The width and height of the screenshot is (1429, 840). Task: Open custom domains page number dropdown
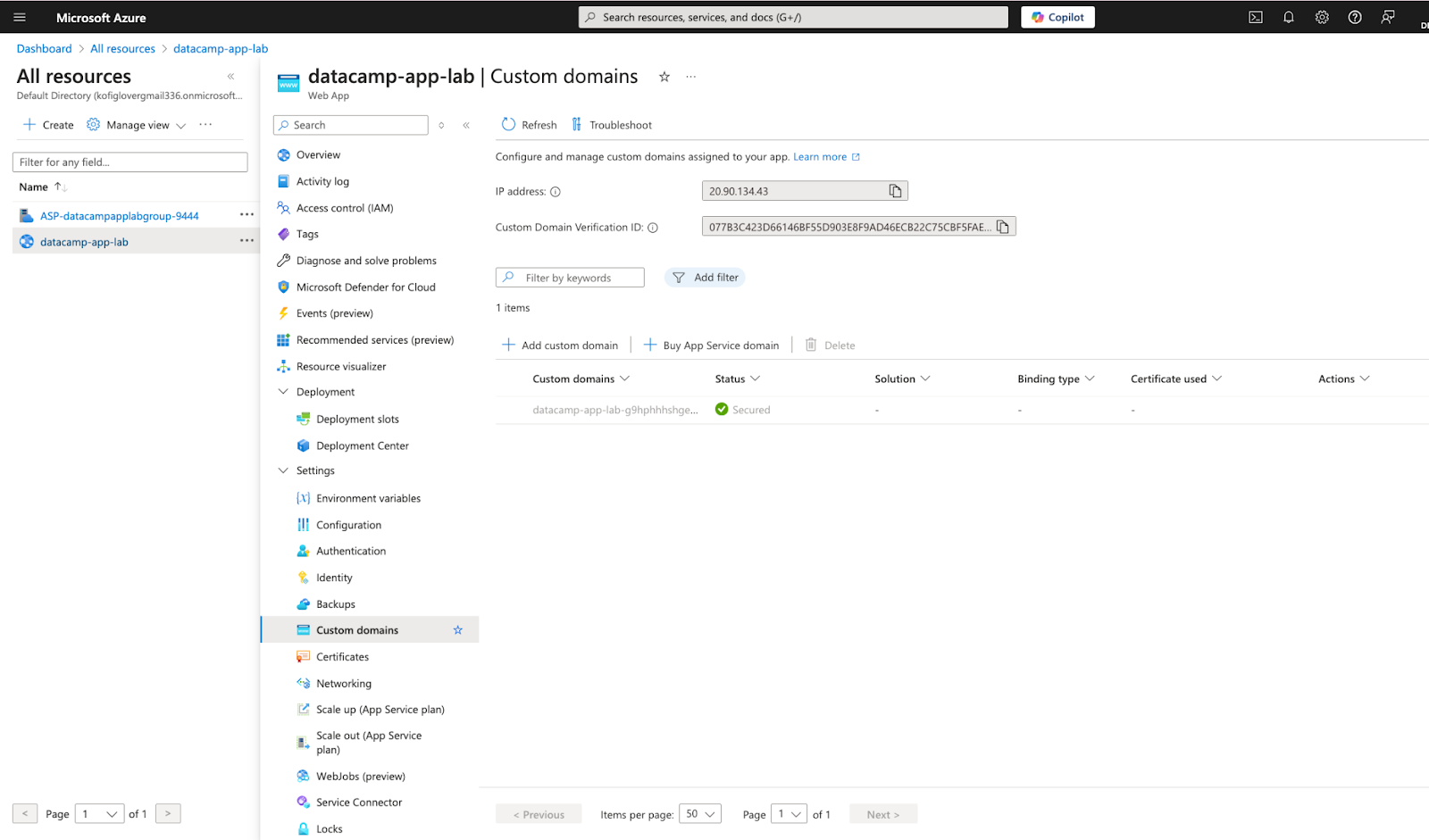[789, 814]
